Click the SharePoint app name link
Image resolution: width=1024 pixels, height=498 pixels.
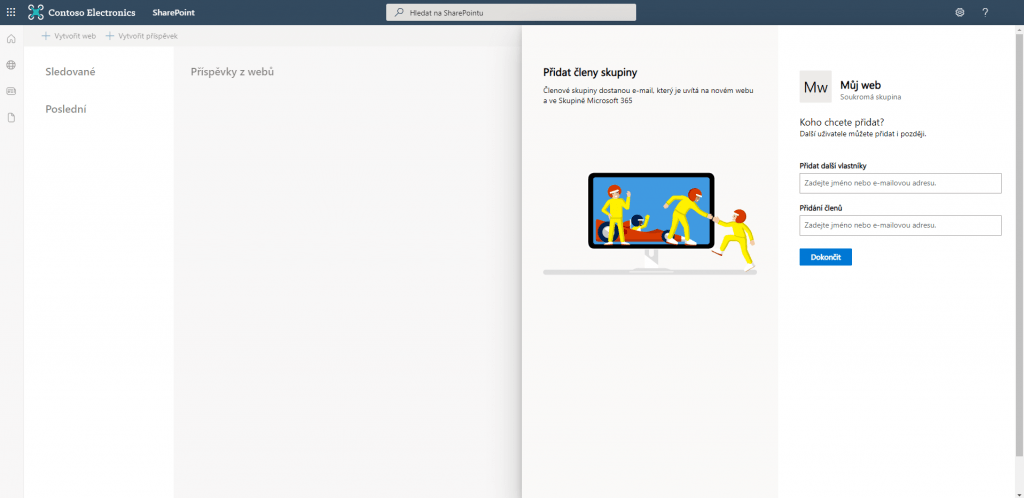[x=174, y=12]
